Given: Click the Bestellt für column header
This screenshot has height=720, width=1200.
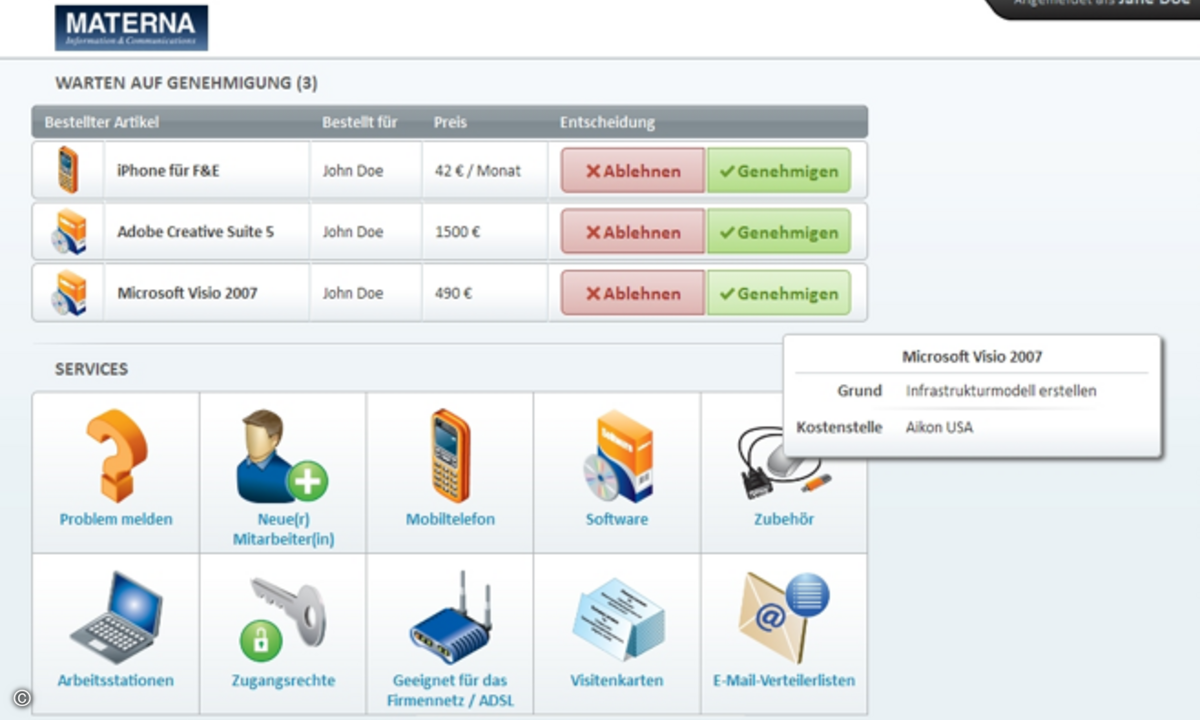Looking at the screenshot, I should (360, 122).
